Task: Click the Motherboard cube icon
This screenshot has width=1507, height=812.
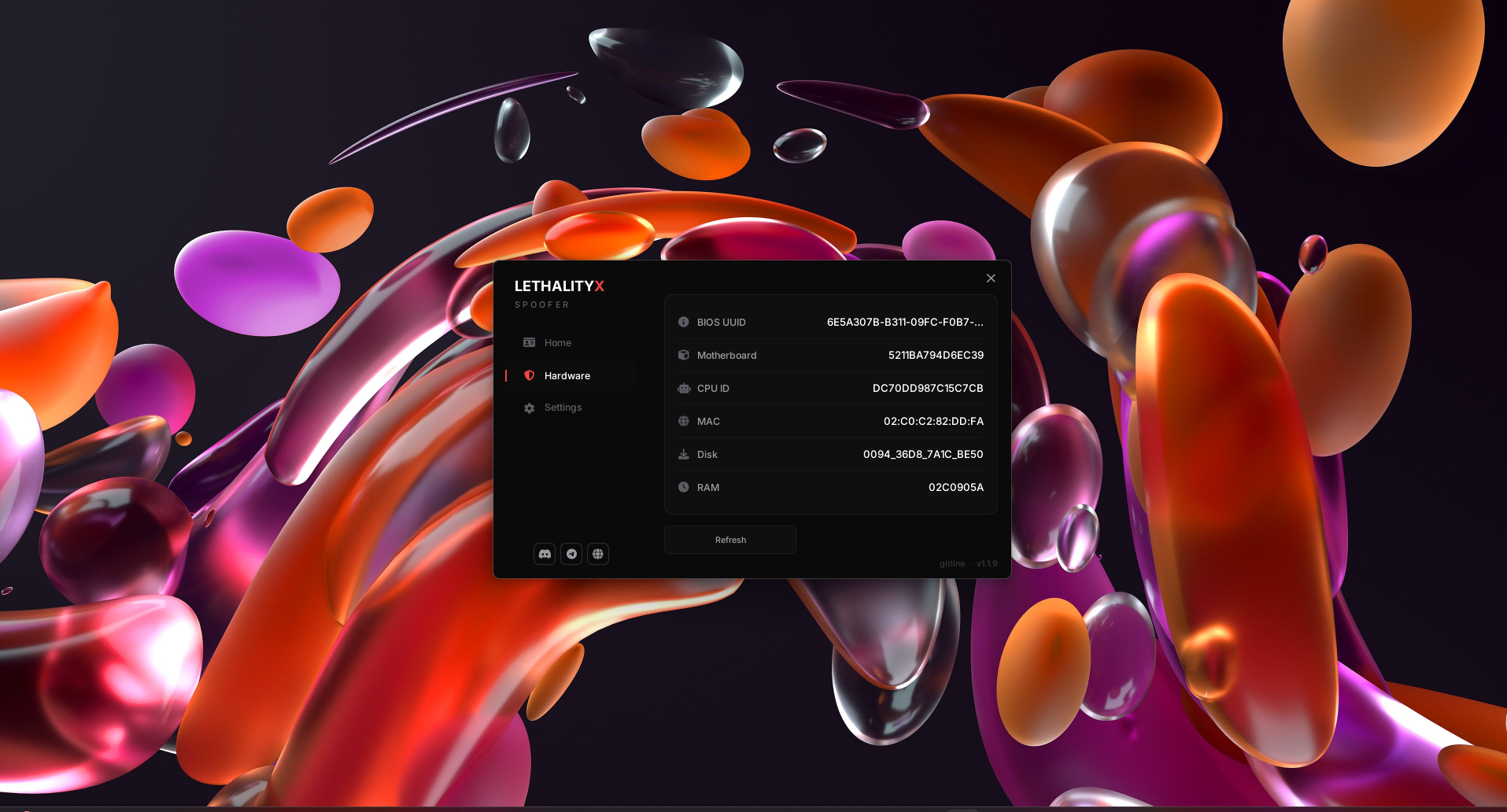Action: 683,355
